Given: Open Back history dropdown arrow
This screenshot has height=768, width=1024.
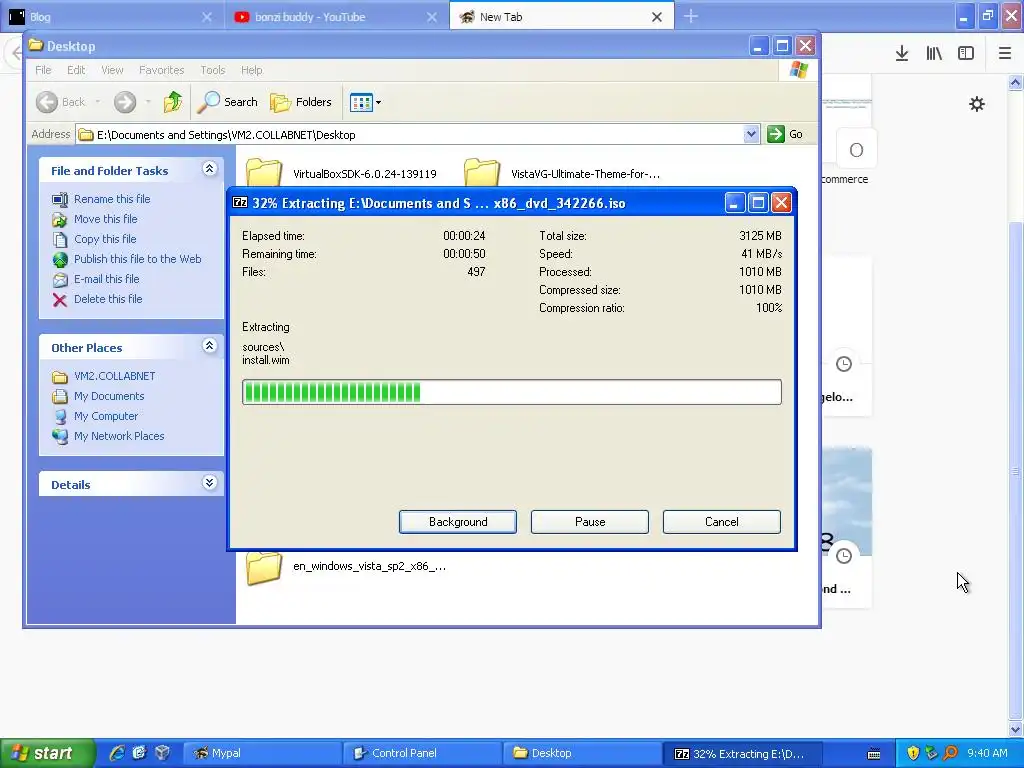Looking at the screenshot, I should pos(98,102).
